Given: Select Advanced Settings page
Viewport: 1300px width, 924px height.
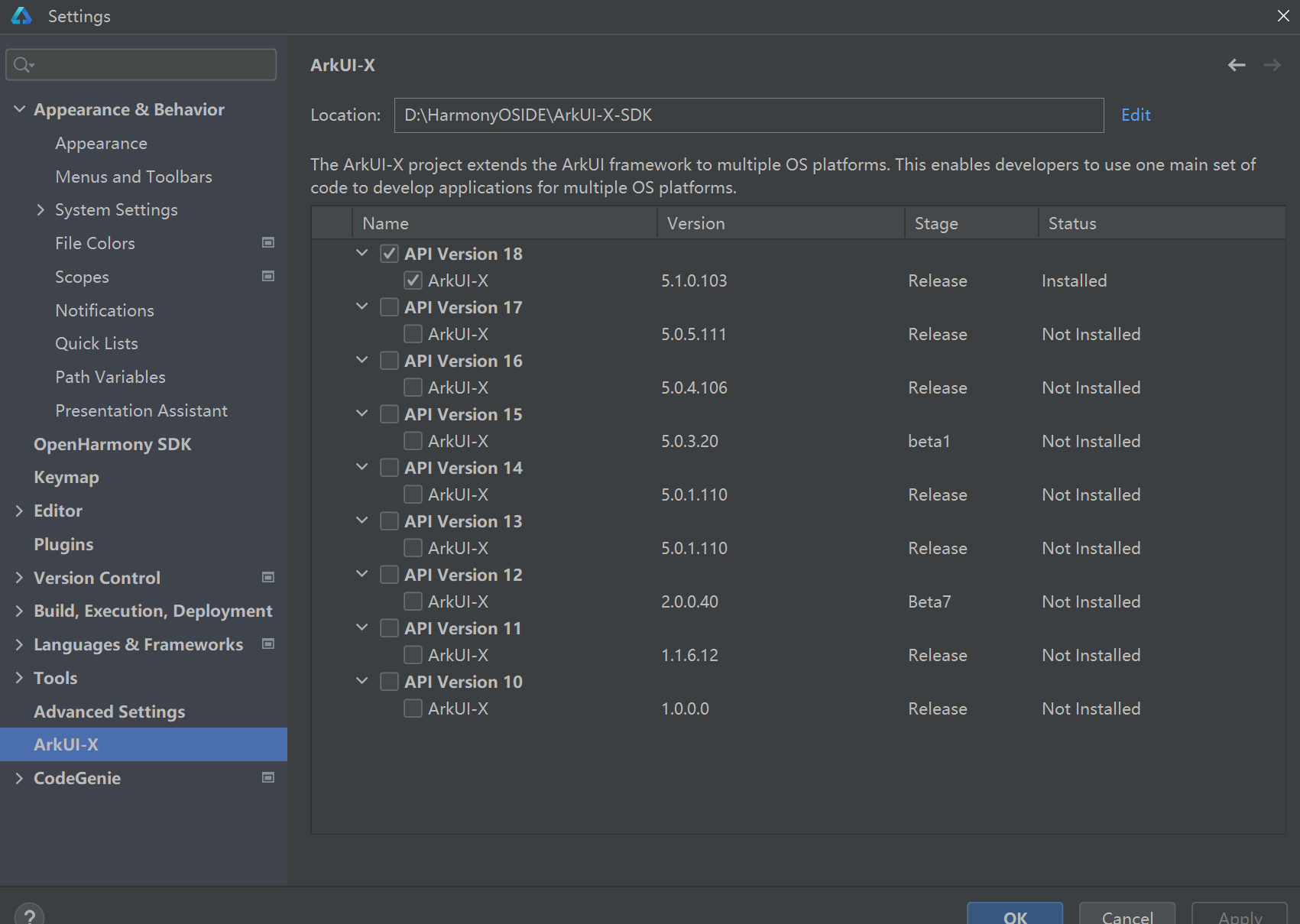Looking at the screenshot, I should pyautogui.click(x=109, y=712).
